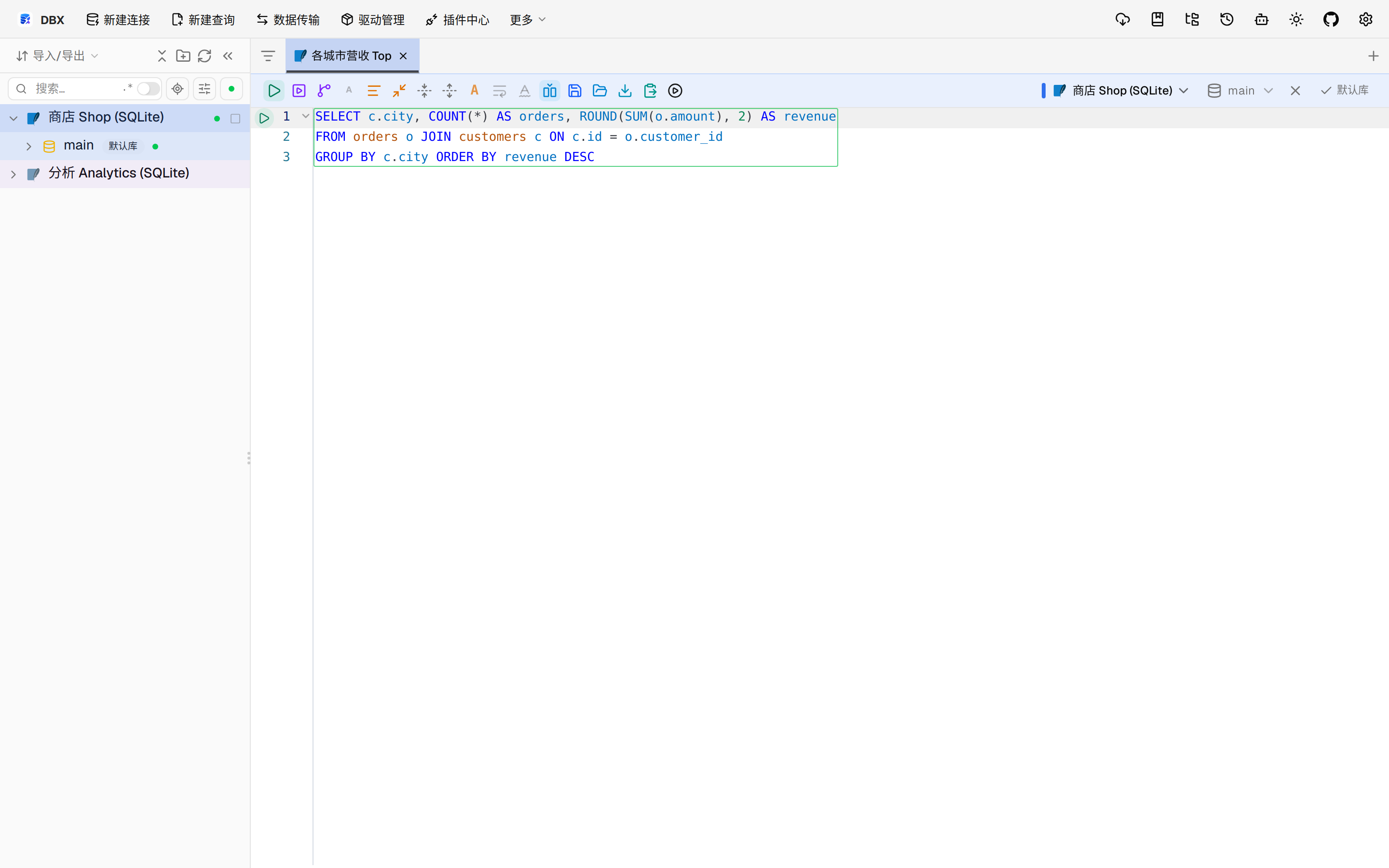Screen dimensions: 1389x868
Task: Select the 各城市营收 Top query tab
Action: pos(351,55)
